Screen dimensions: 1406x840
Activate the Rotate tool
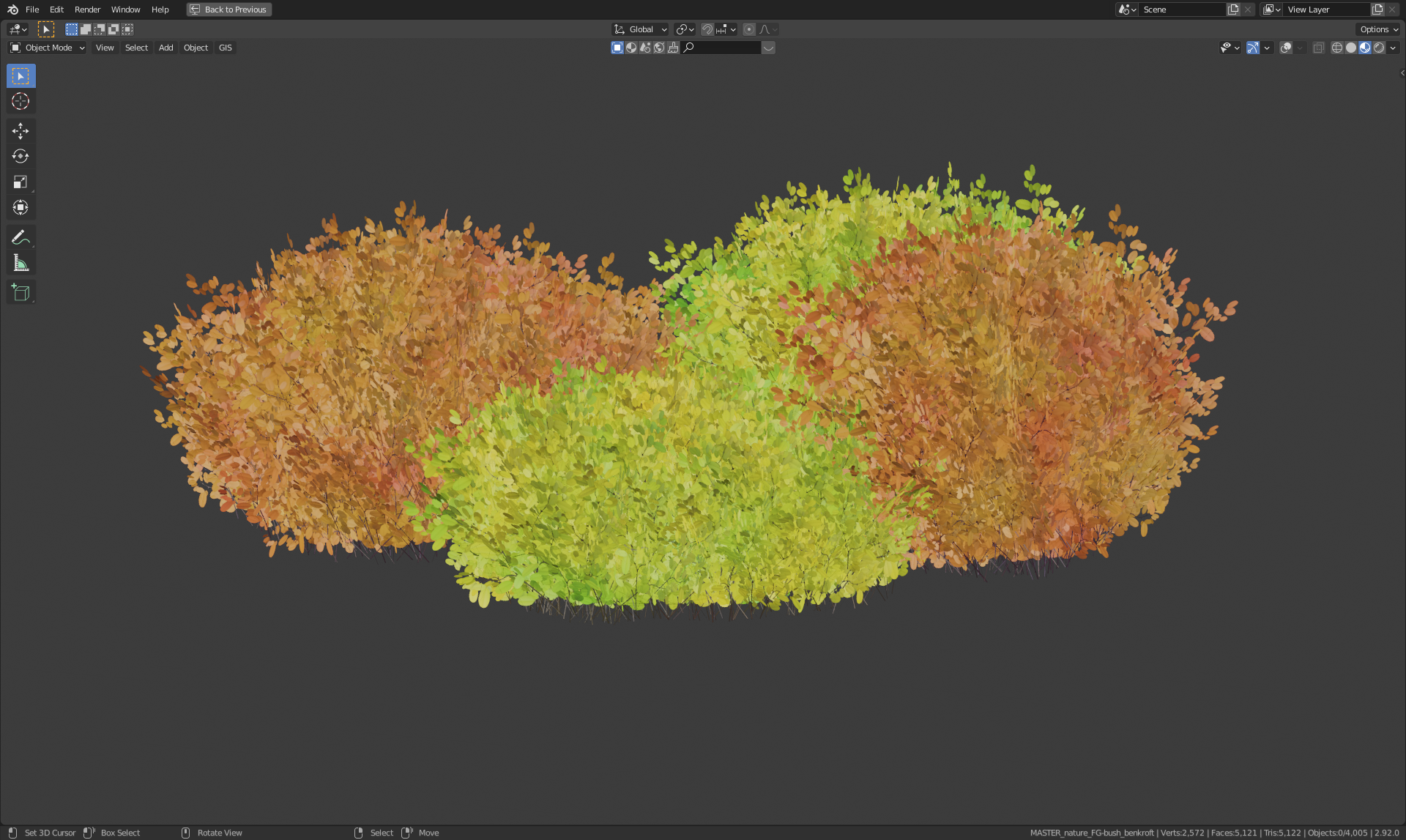point(21,157)
